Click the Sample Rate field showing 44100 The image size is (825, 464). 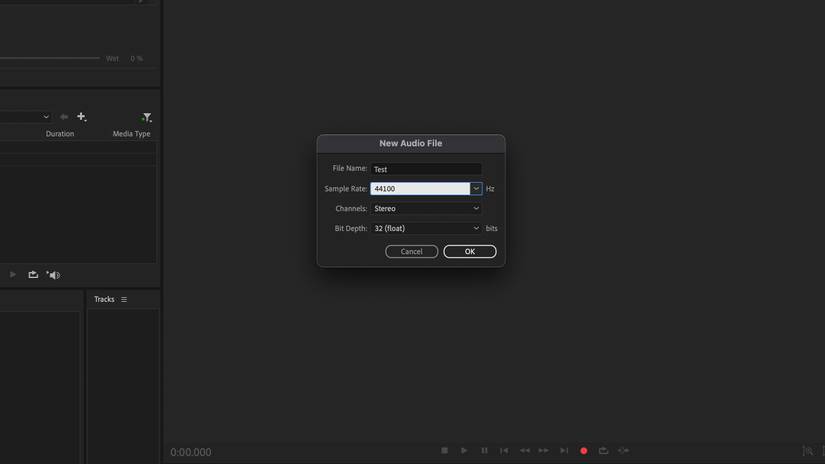[x=420, y=188]
